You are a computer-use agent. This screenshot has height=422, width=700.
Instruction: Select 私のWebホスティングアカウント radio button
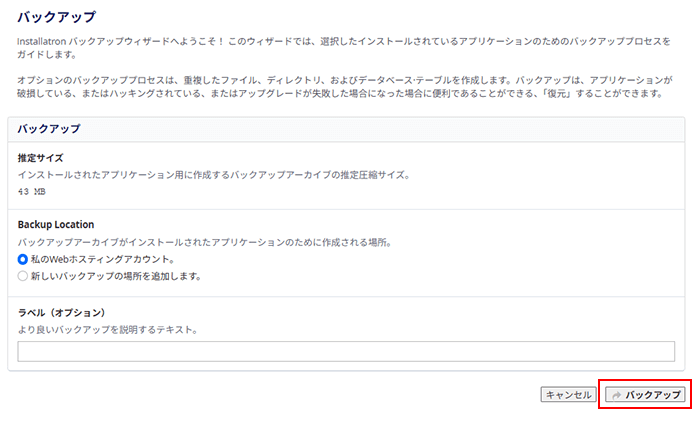click(23, 259)
